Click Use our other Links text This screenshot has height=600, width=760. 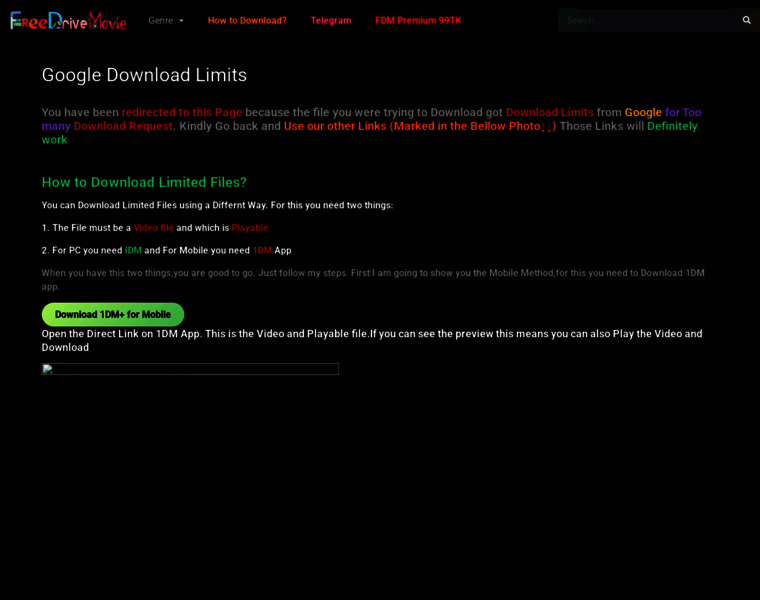point(335,126)
